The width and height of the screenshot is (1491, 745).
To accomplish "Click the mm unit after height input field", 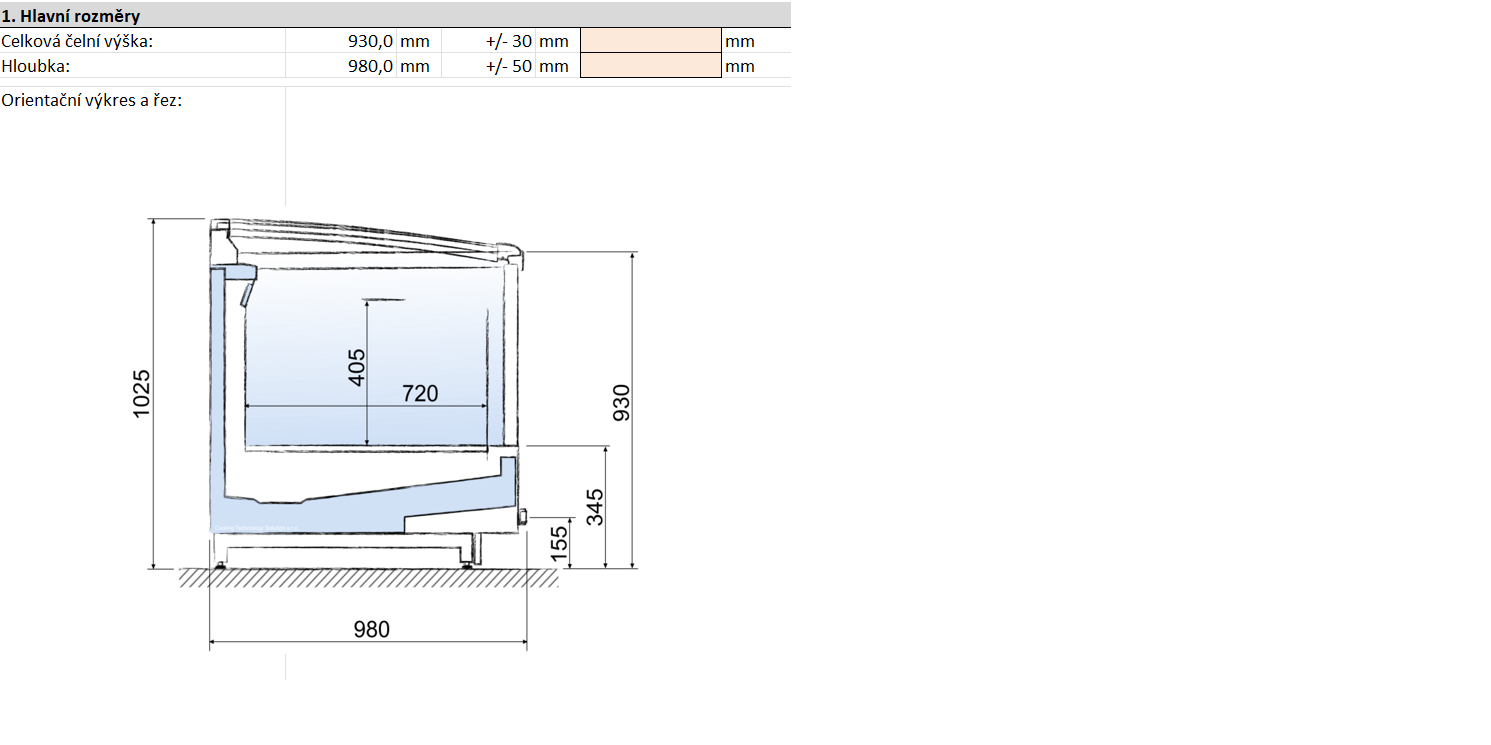I will click(x=740, y=41).
